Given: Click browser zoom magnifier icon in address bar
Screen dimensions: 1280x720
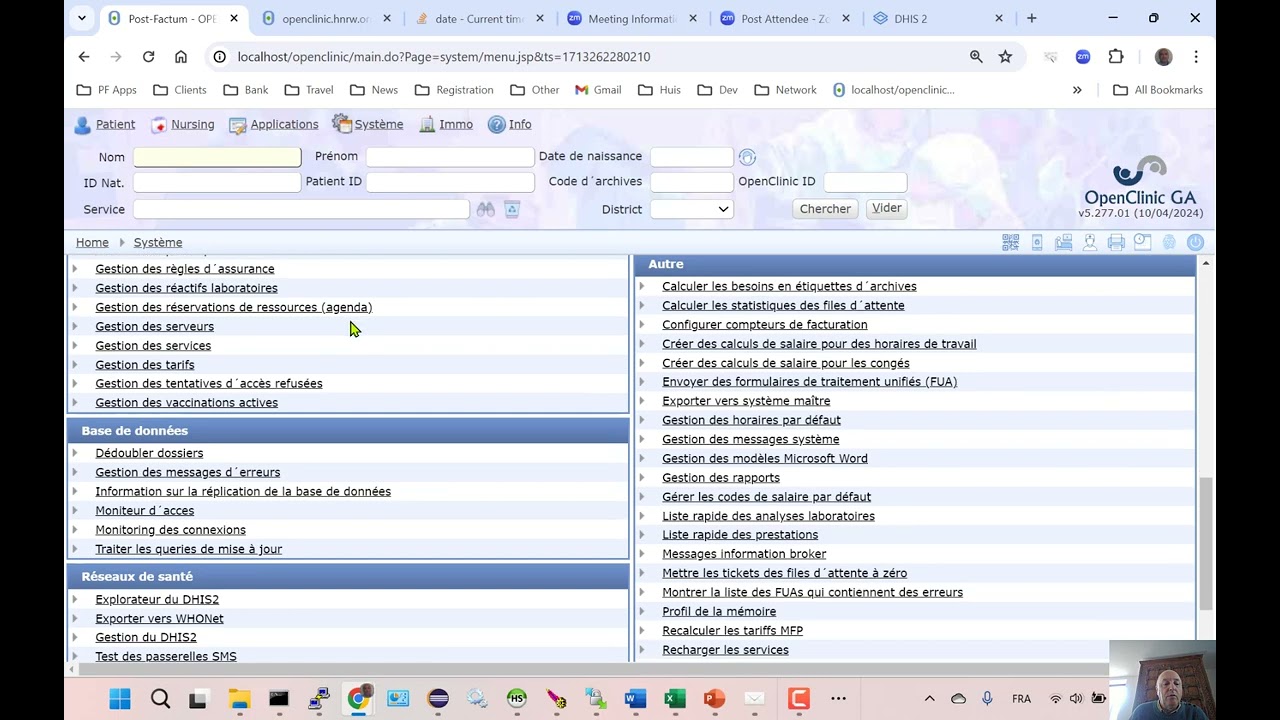Looking at the screenshot, I should pos(976,57).
